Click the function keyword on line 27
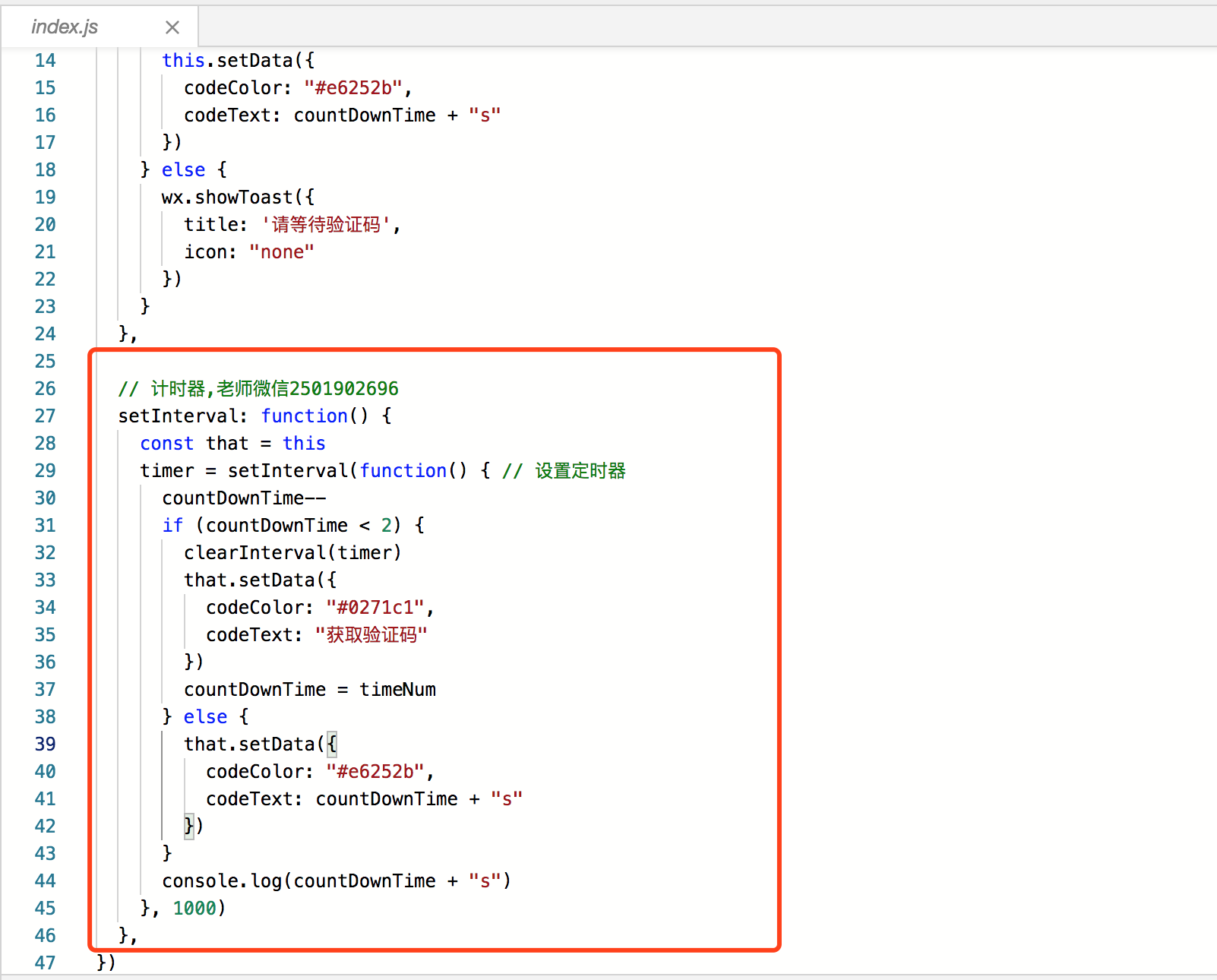This screenshot has height=980, width=1217. click(304, 416)
